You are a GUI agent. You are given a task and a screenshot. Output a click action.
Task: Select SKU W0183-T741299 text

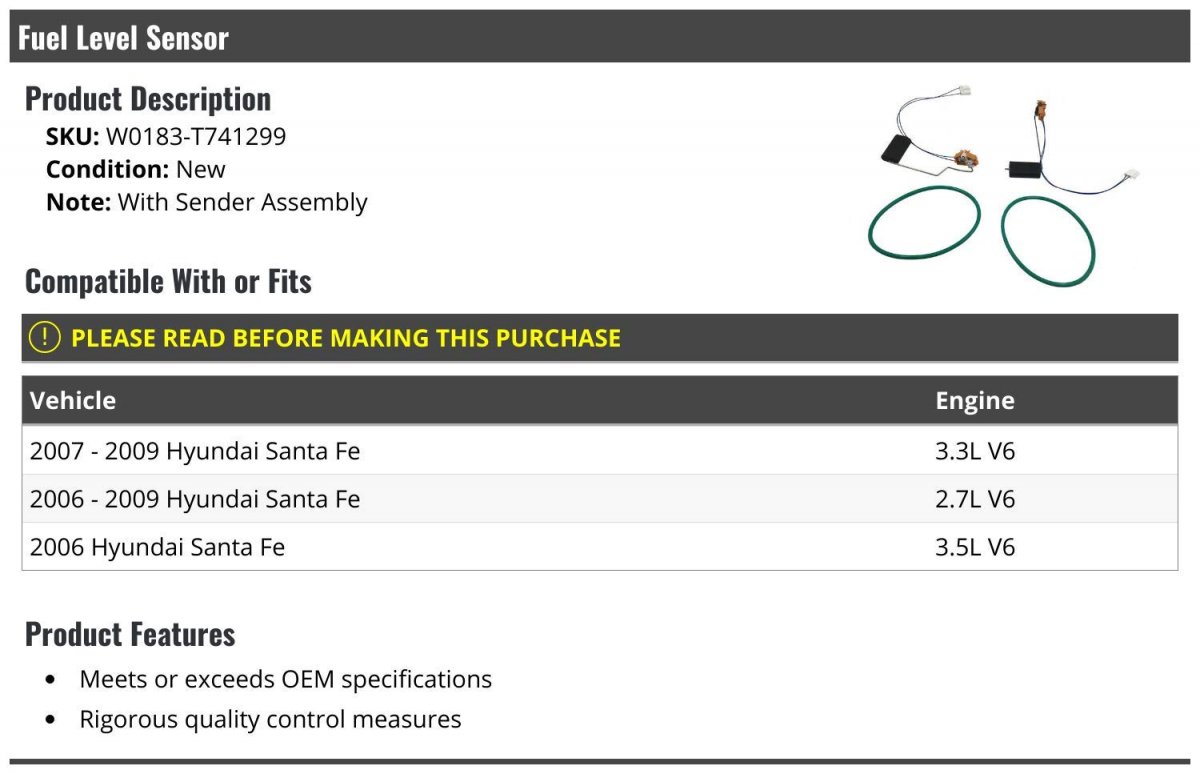(166, 136)
